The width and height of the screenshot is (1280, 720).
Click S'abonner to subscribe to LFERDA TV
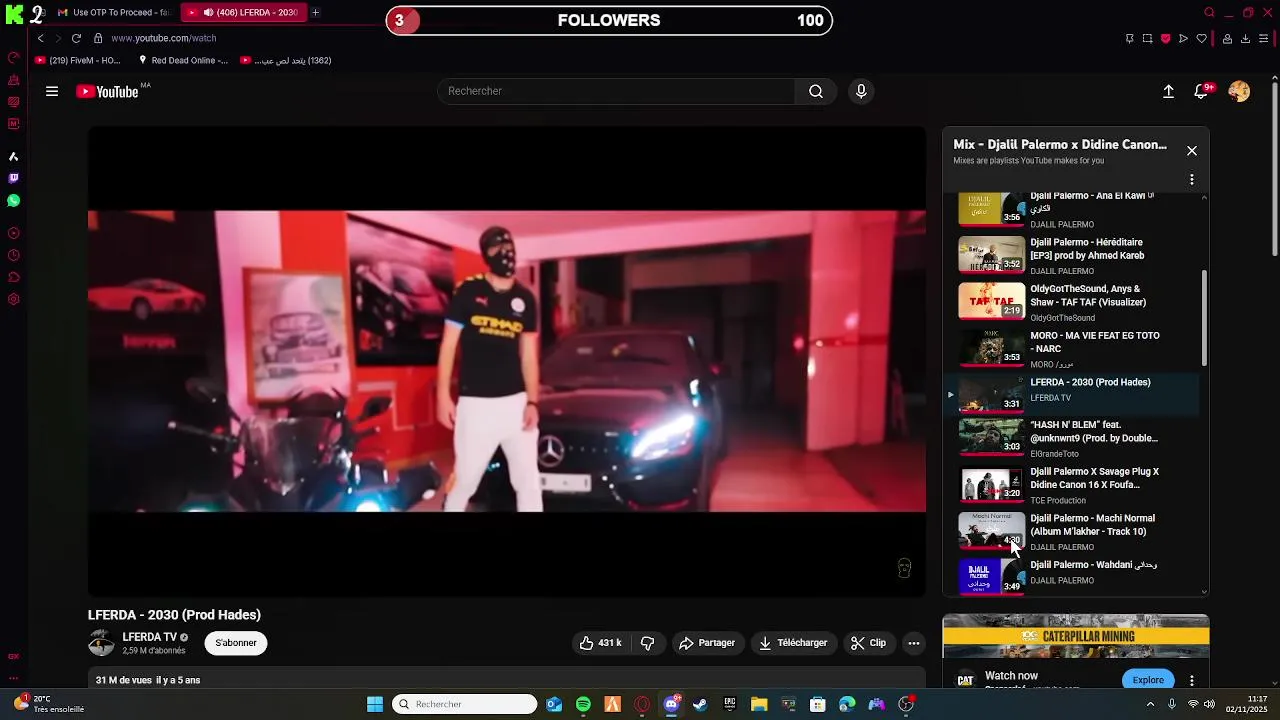(236, 643)
